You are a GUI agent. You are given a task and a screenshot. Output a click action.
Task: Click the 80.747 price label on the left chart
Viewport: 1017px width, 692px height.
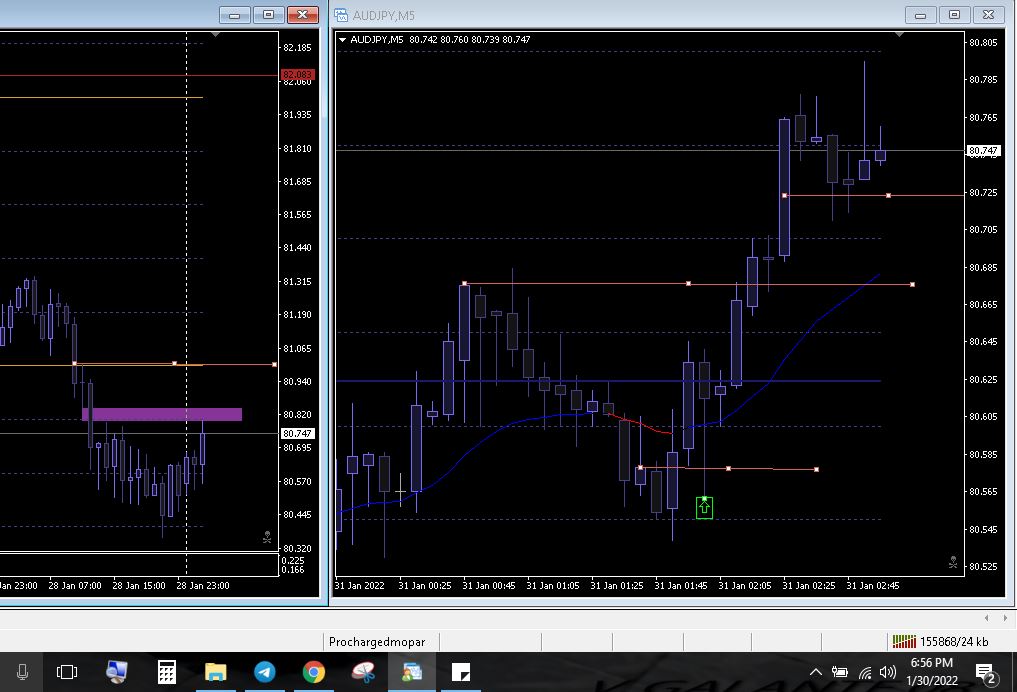(x=298, y=433)
